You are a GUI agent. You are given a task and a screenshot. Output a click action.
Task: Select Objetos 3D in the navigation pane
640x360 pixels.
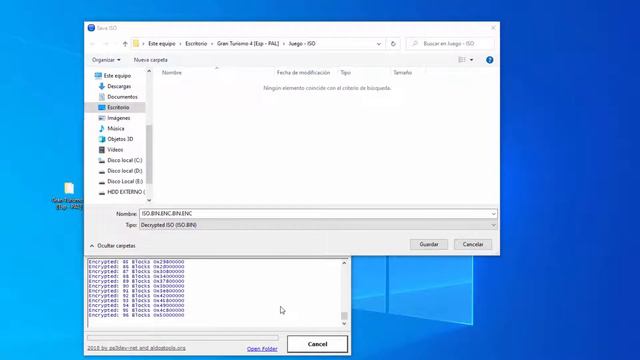(x=120, y=139)
